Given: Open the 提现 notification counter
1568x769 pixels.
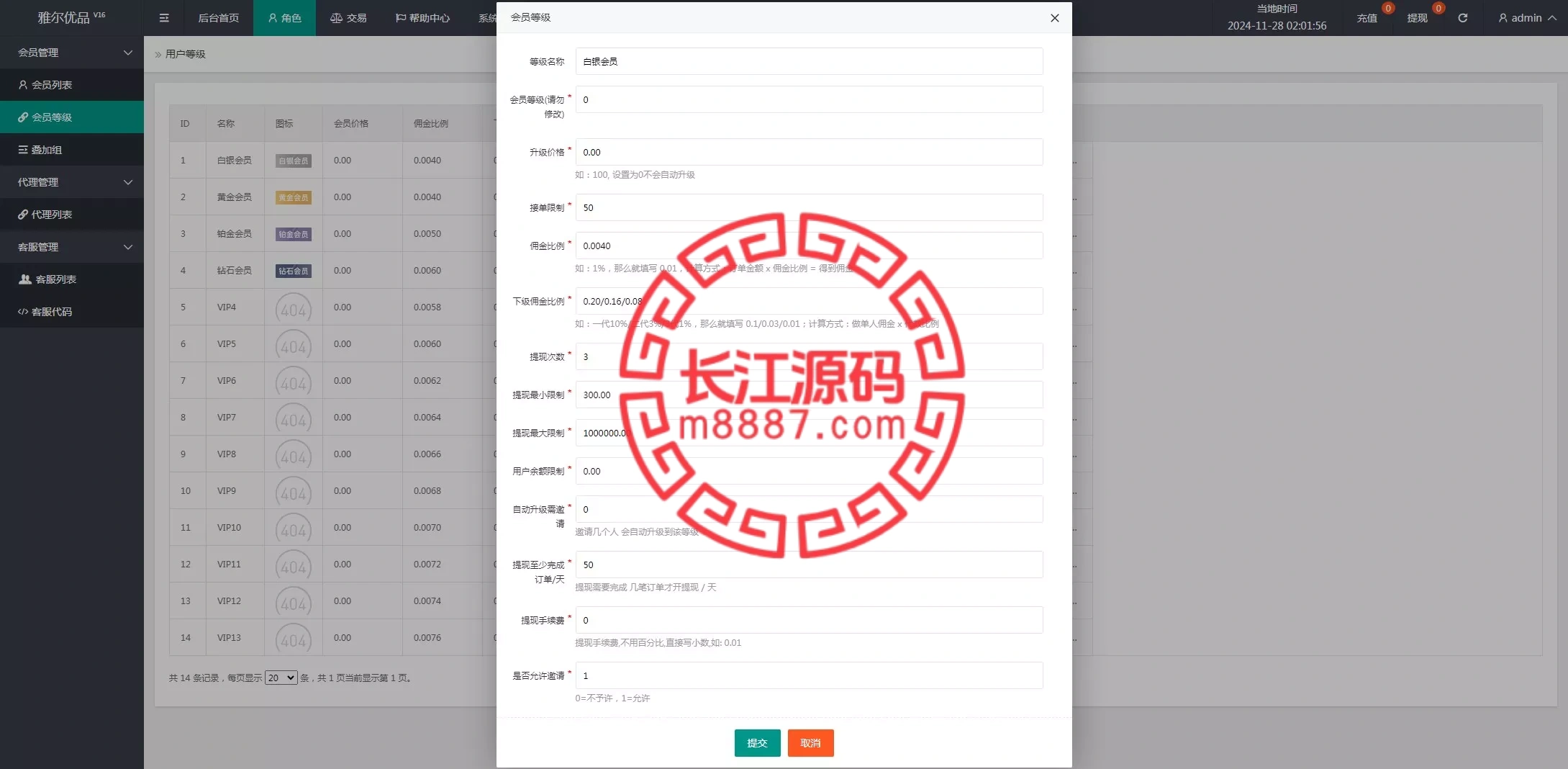Looking at the screenshot, I should [1438, 9].
